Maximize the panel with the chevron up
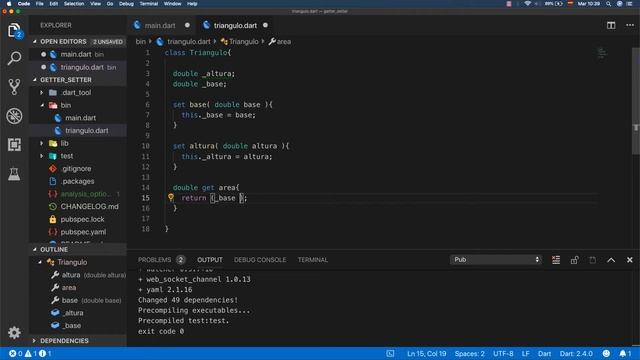640x360 pixels. coord(611,260)
